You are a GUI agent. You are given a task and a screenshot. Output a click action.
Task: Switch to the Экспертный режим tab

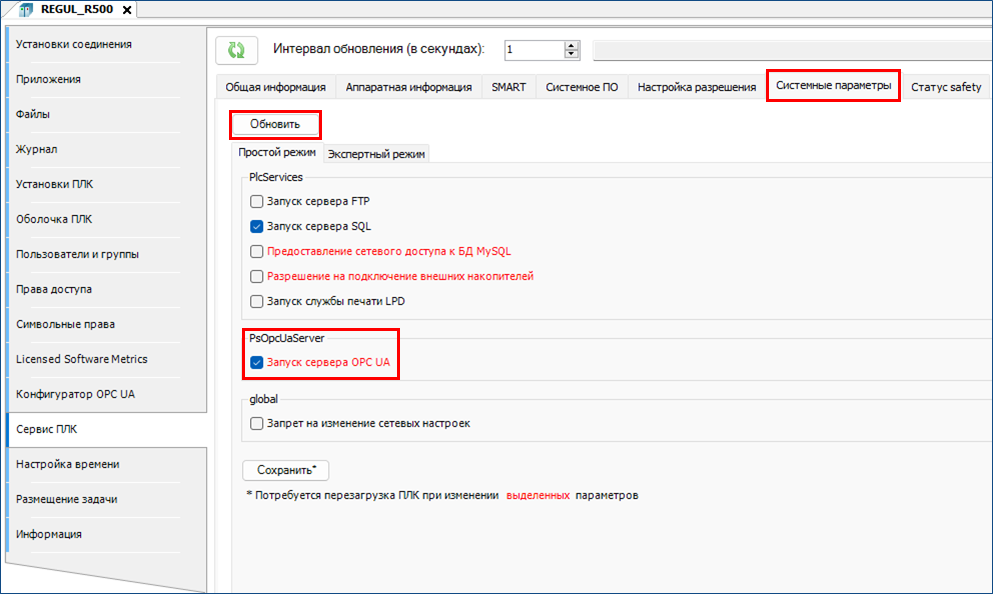tap(377, 154)
